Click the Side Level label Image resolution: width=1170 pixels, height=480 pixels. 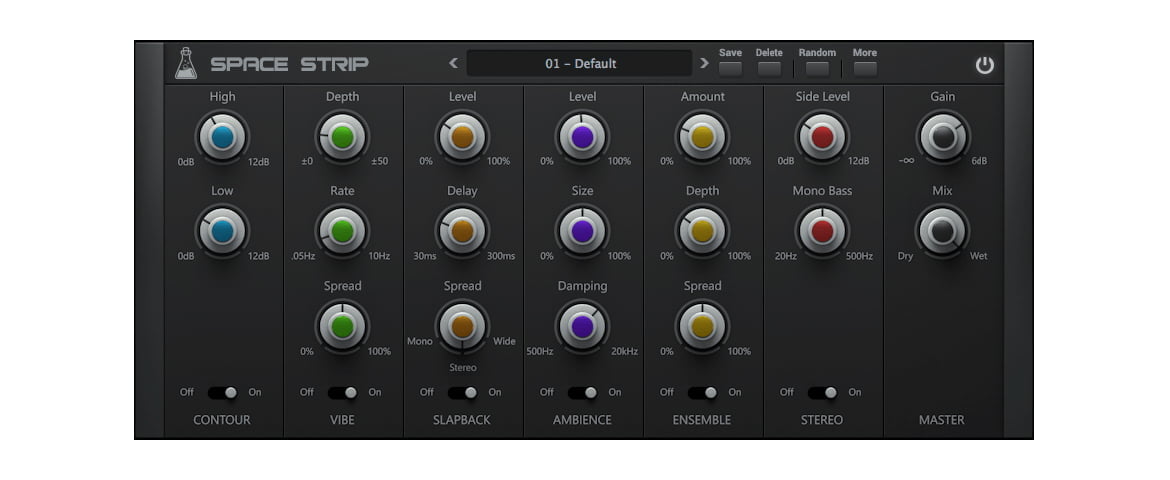coord(822,96)
